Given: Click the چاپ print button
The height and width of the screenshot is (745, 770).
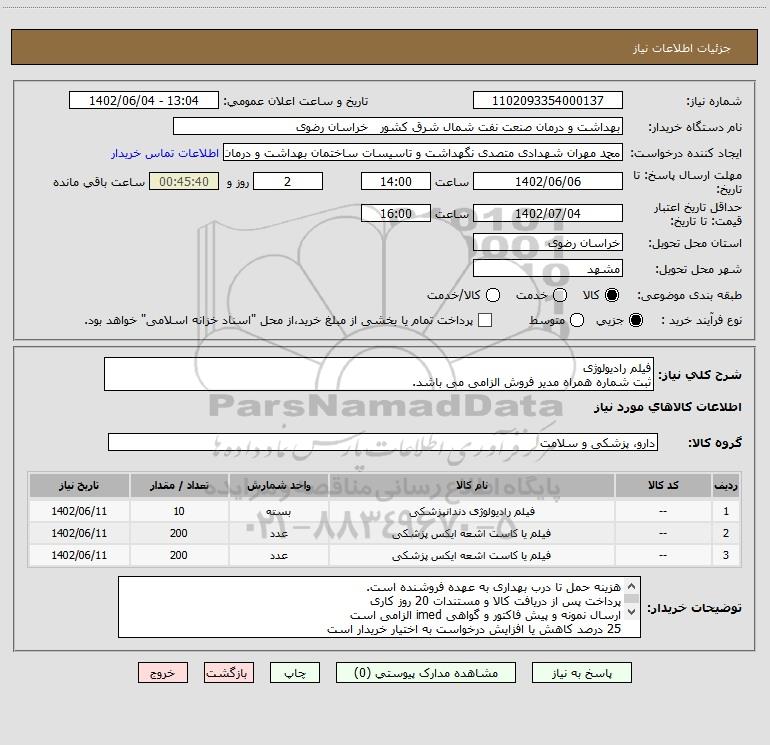Looking at the screenshot, I should [295, 673].
